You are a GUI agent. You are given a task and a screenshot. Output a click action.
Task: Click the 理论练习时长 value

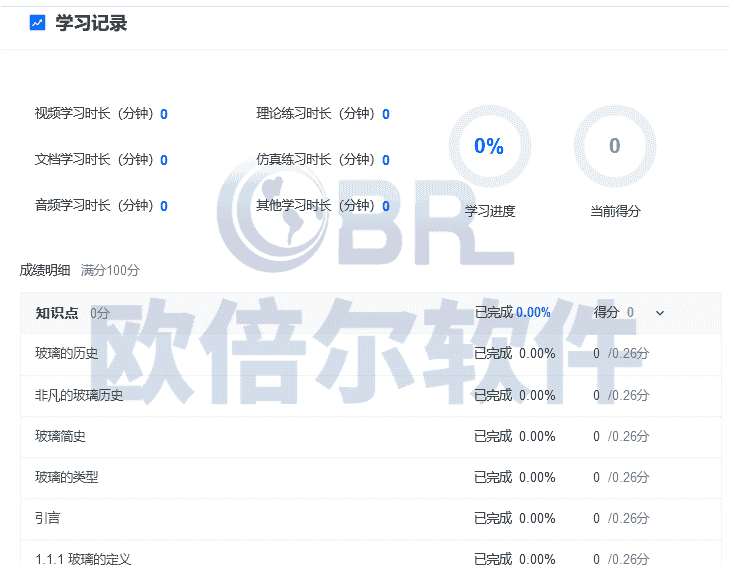pos(386,114)
